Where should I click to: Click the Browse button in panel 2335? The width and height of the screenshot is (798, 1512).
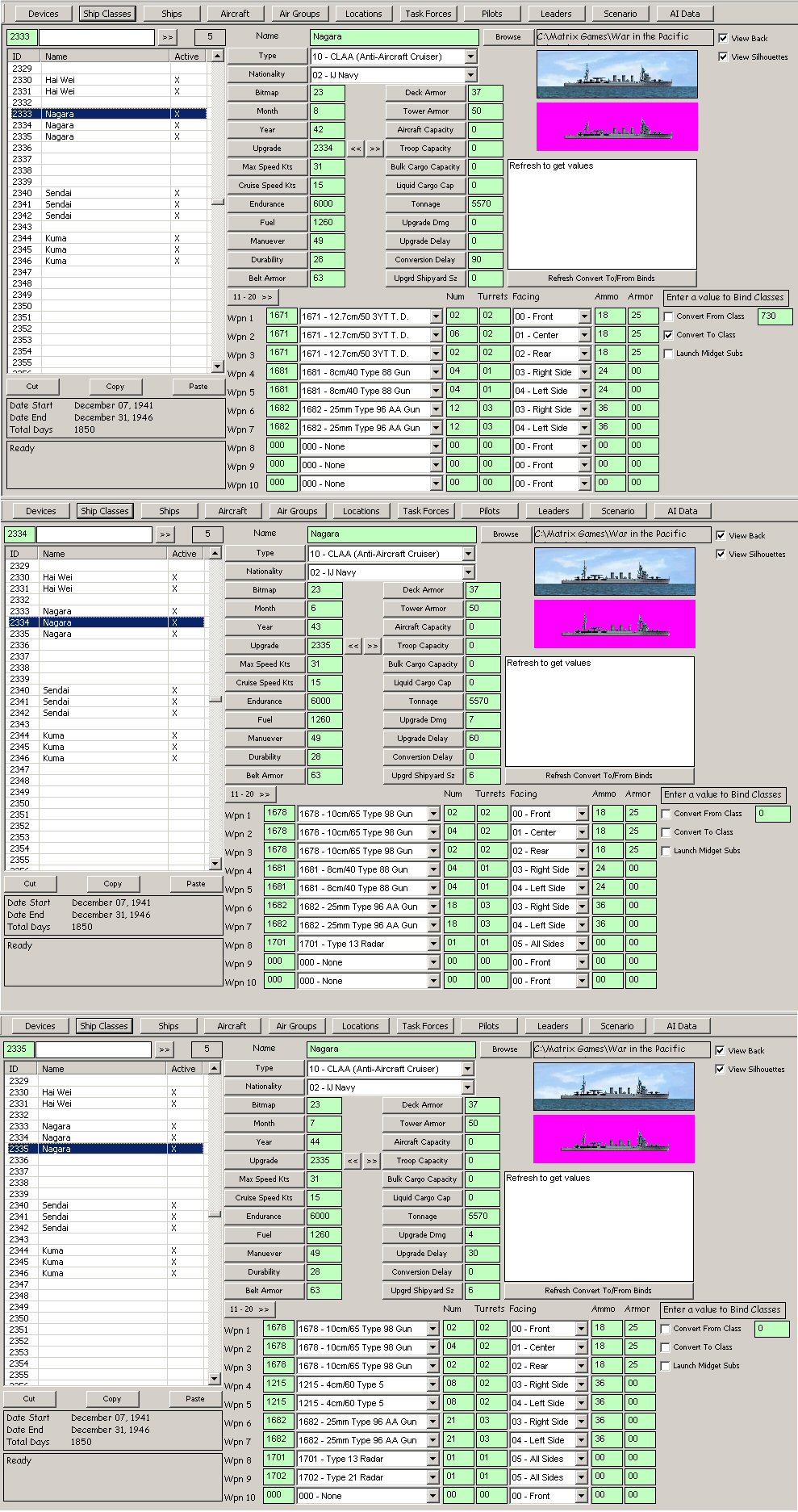(505, 1049)
